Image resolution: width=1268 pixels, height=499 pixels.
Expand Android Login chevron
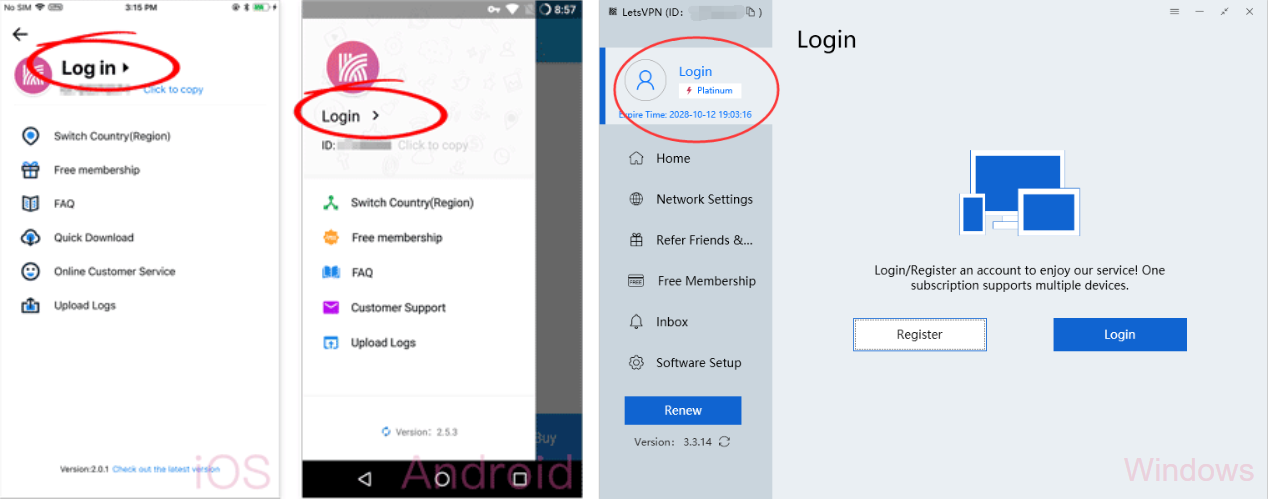pos(375,116)
